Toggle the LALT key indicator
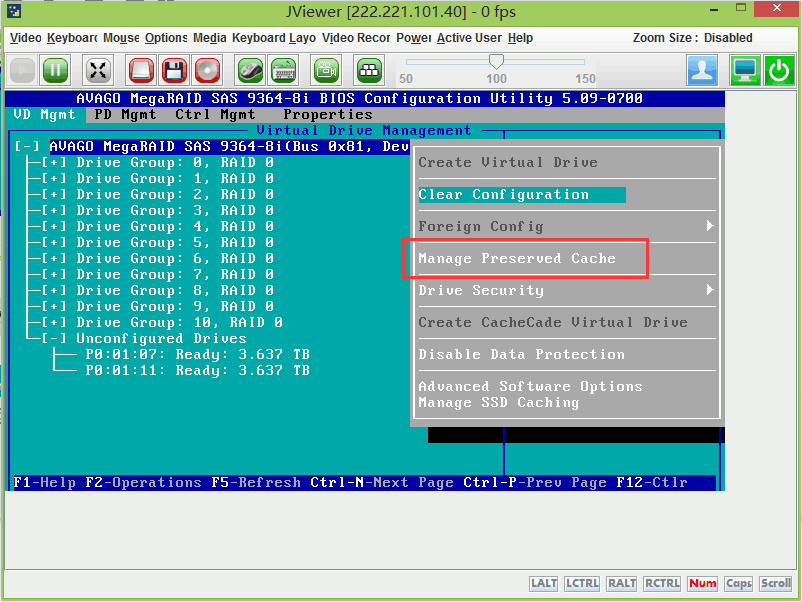Screen dimensions: 802x602 (543, 583)
